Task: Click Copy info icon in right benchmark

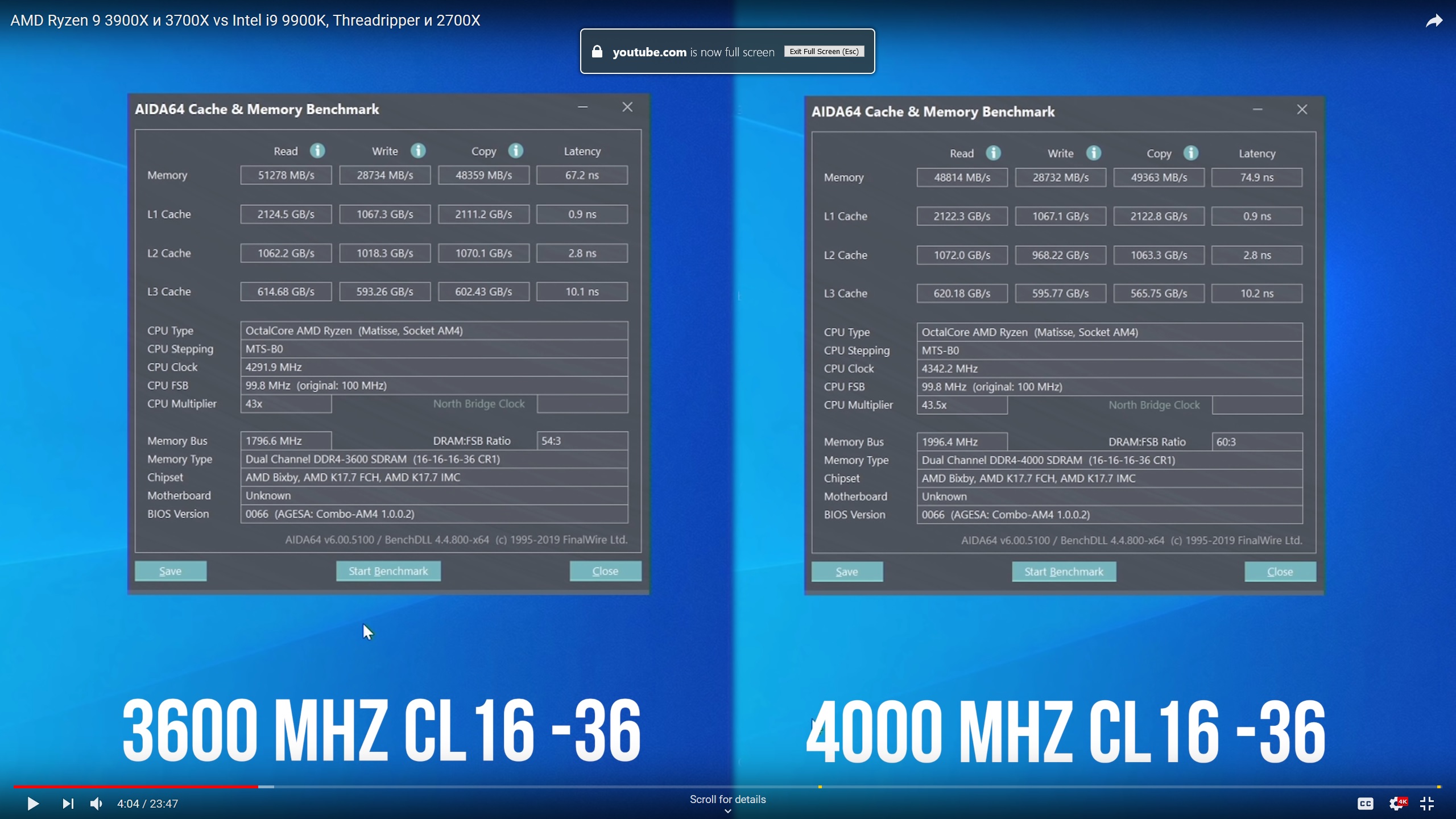Action: (x=1191, y=153)
